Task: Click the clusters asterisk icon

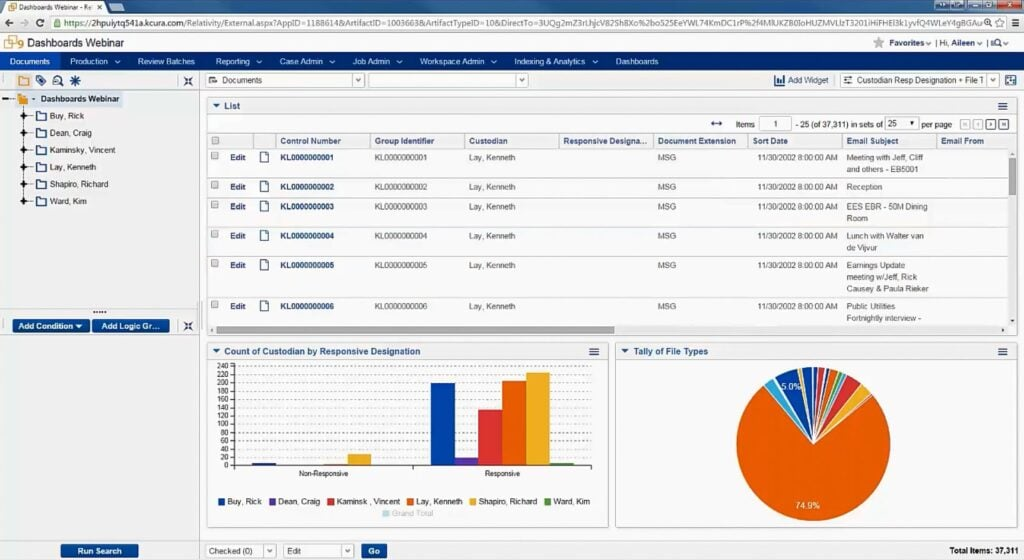Action: (75, 81)
